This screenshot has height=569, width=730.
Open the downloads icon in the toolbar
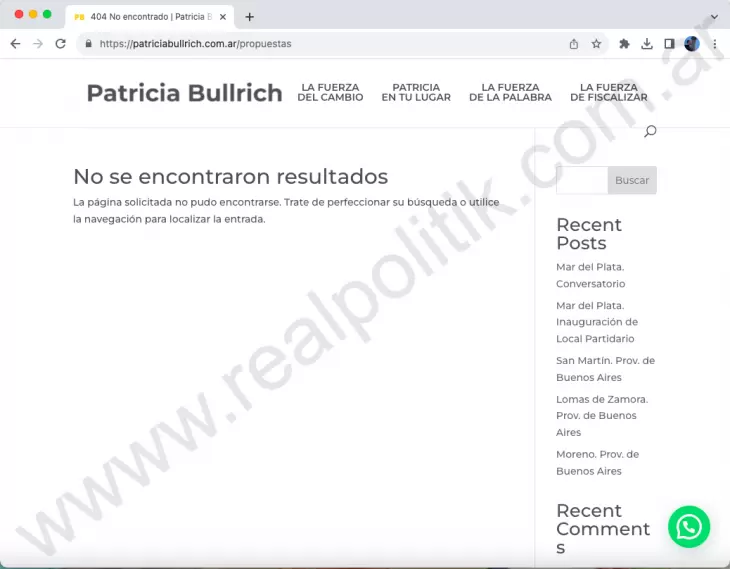(647, 44)
